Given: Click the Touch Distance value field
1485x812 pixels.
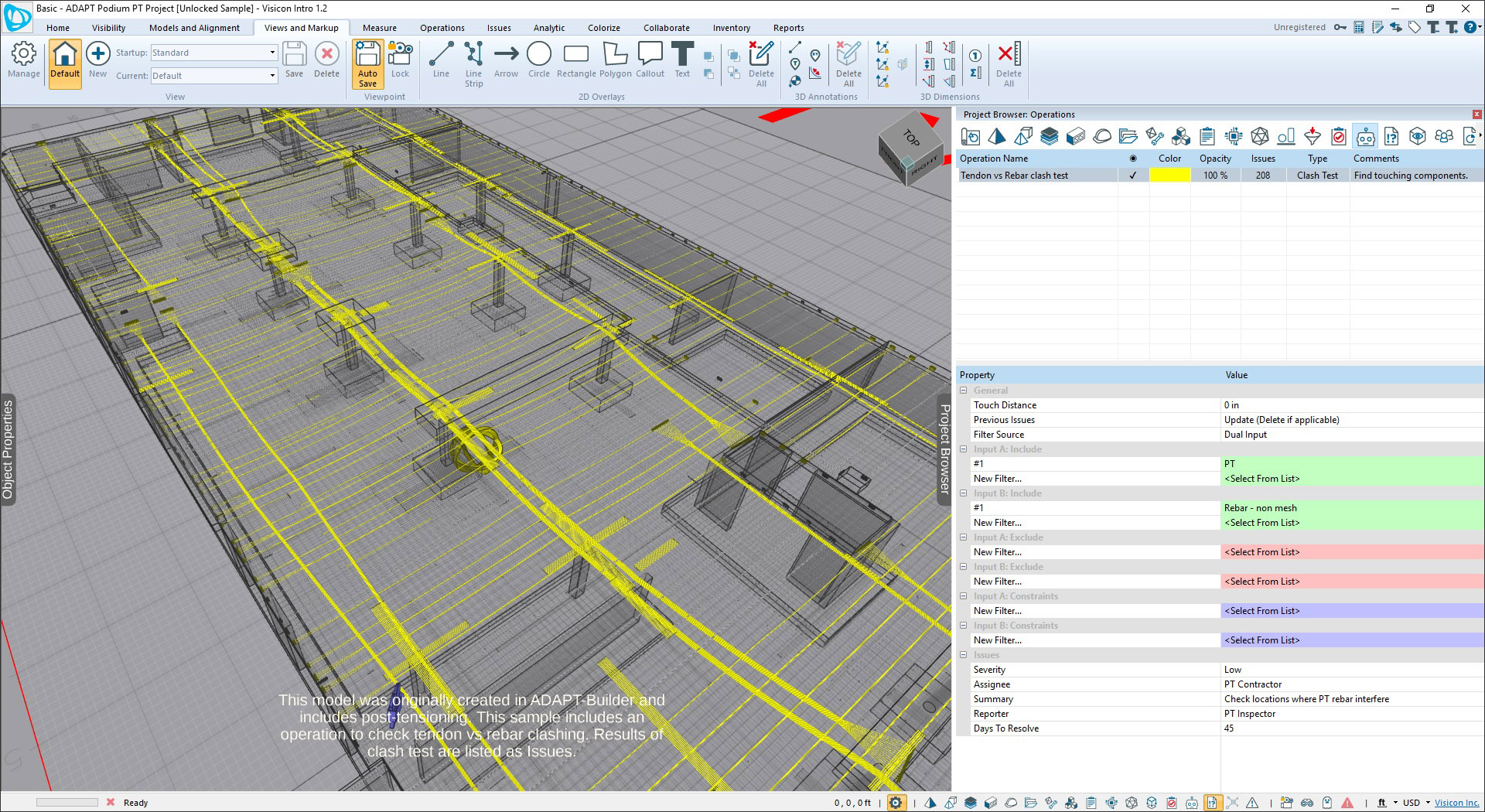Looking at the screenshot, I should tap(1351, 405).
